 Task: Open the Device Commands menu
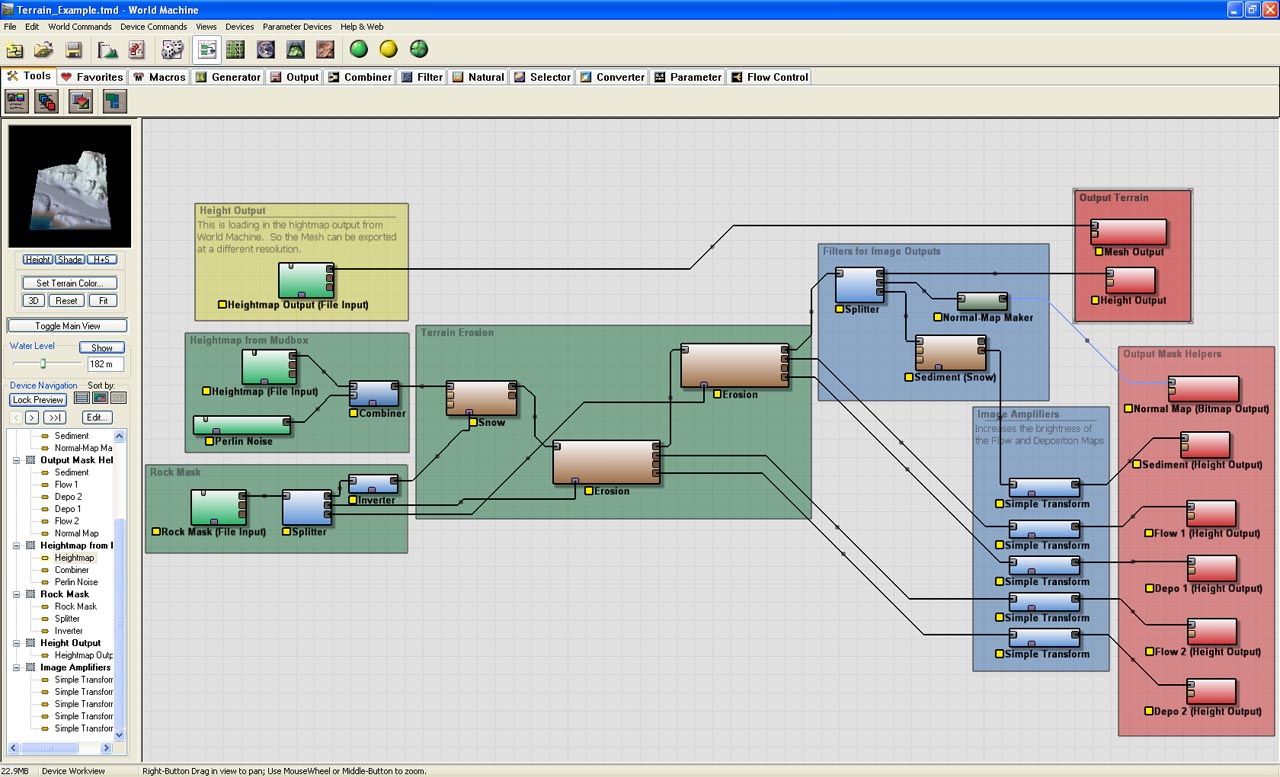[153, 26]
